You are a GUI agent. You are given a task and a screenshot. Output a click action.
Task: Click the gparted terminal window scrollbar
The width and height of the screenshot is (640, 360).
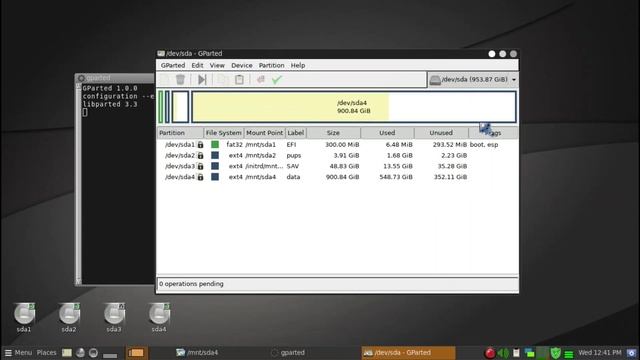pyautogui.click(x=78, y=184)
